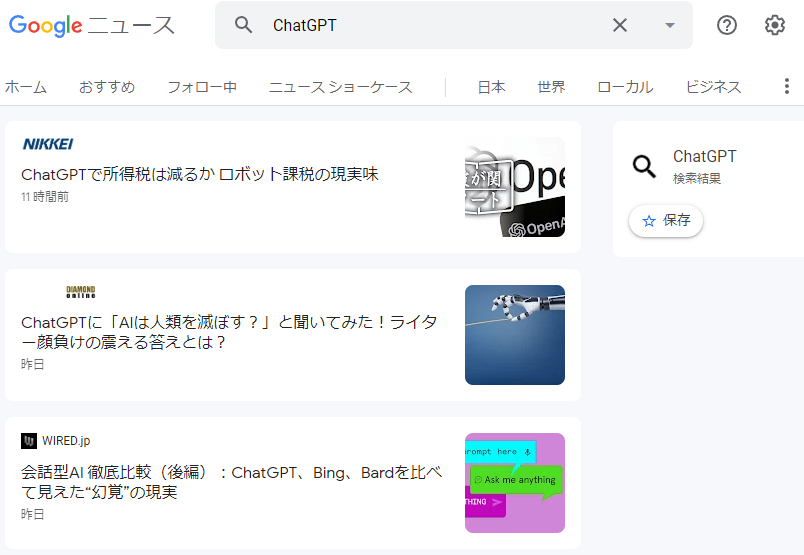Viewport: 804px width, 555px height.
Task: Click the magnifier icon in ChatGPT side panel
Action: (x=644, y=166)
